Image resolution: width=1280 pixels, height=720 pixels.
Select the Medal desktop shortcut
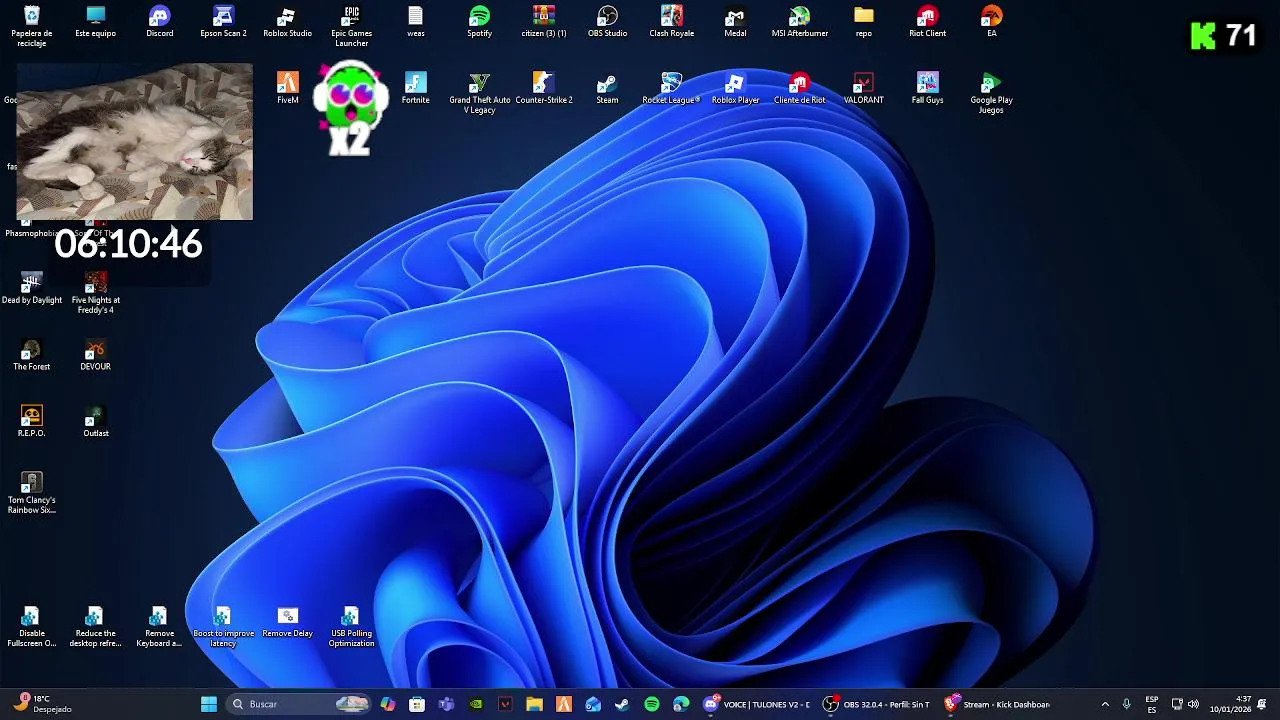tap(735, 22)
